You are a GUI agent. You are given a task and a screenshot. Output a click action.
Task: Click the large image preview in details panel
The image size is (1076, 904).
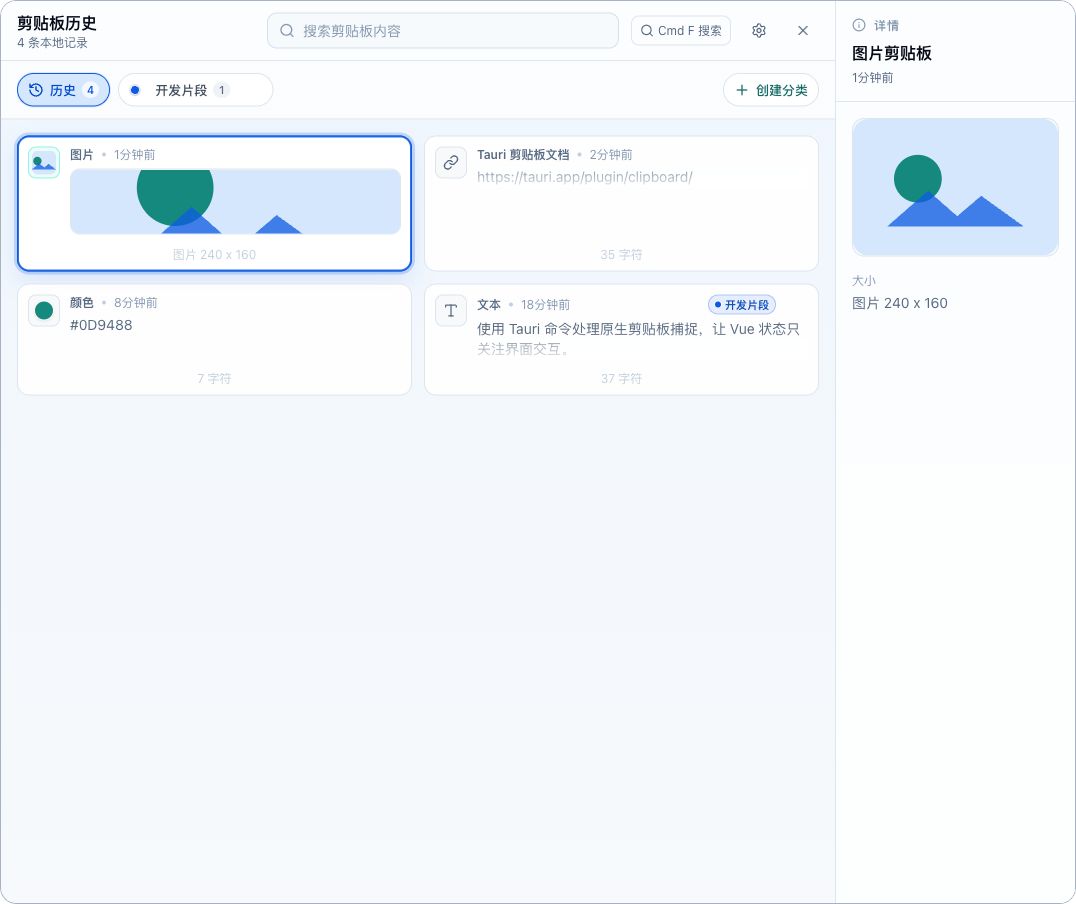tap(955, 187)
